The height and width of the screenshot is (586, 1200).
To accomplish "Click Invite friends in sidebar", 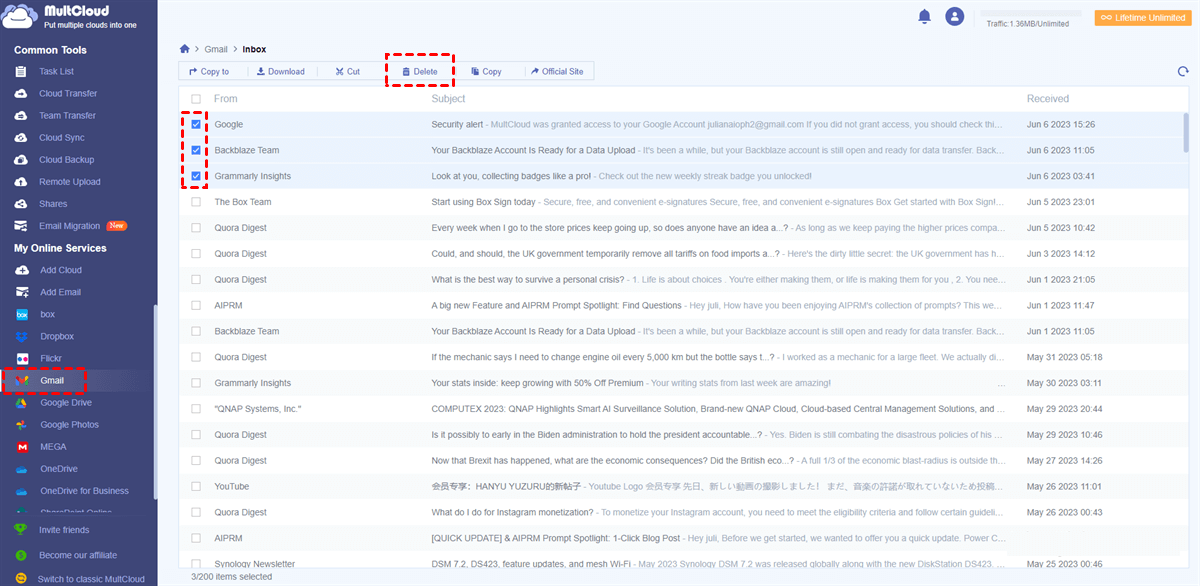I will (x=64, y=530).
